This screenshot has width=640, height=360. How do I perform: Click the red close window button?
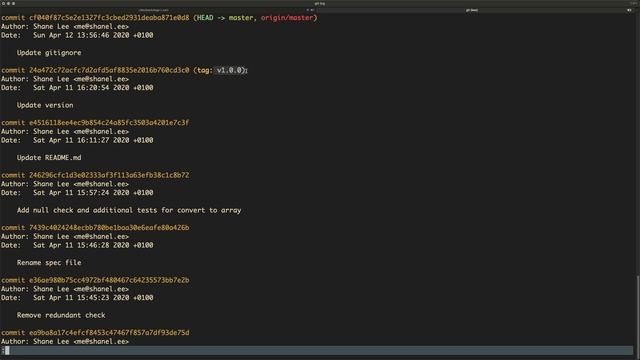coord(3,3)
